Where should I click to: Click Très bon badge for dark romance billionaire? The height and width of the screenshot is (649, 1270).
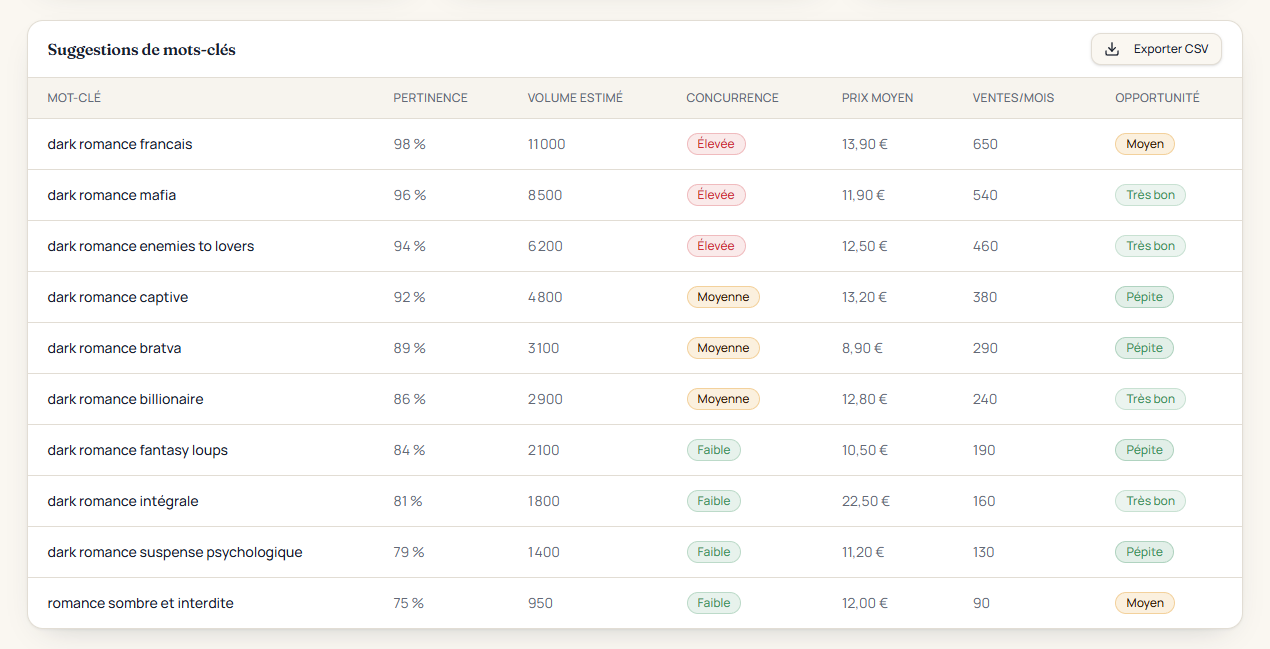coord(1150,399)
